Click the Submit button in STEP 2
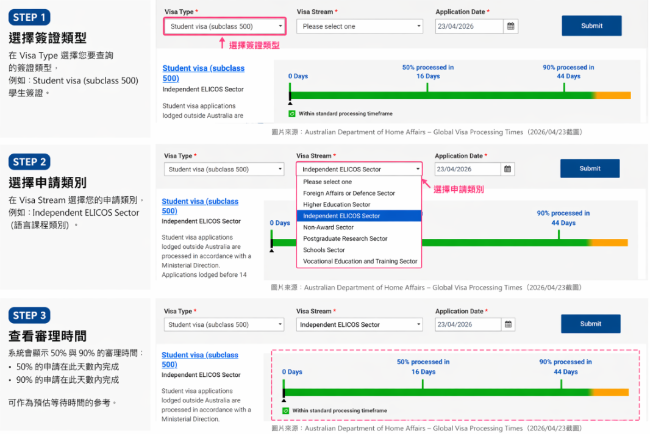 click(590, 168)
